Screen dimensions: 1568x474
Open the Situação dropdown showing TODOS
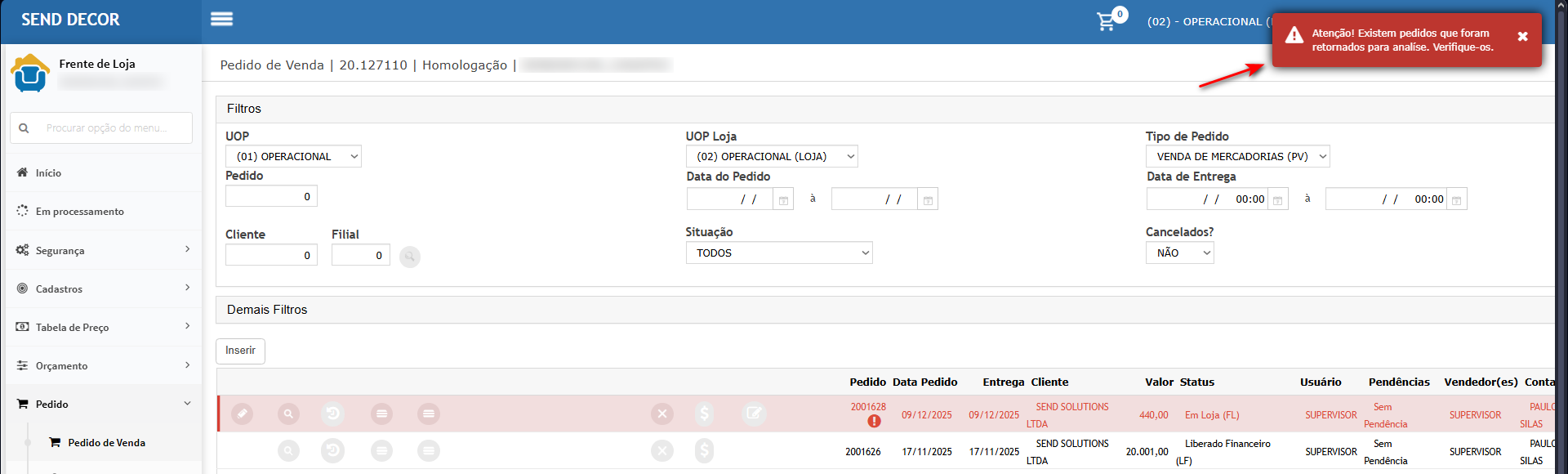pyautogui.click(x=779, y=253)
